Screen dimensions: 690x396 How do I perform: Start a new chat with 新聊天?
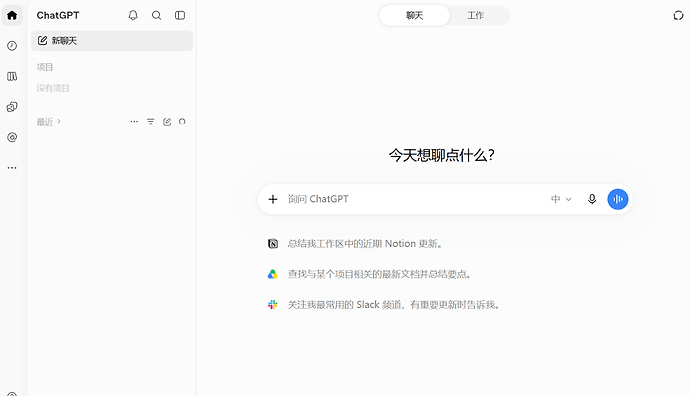click(112, 40)
